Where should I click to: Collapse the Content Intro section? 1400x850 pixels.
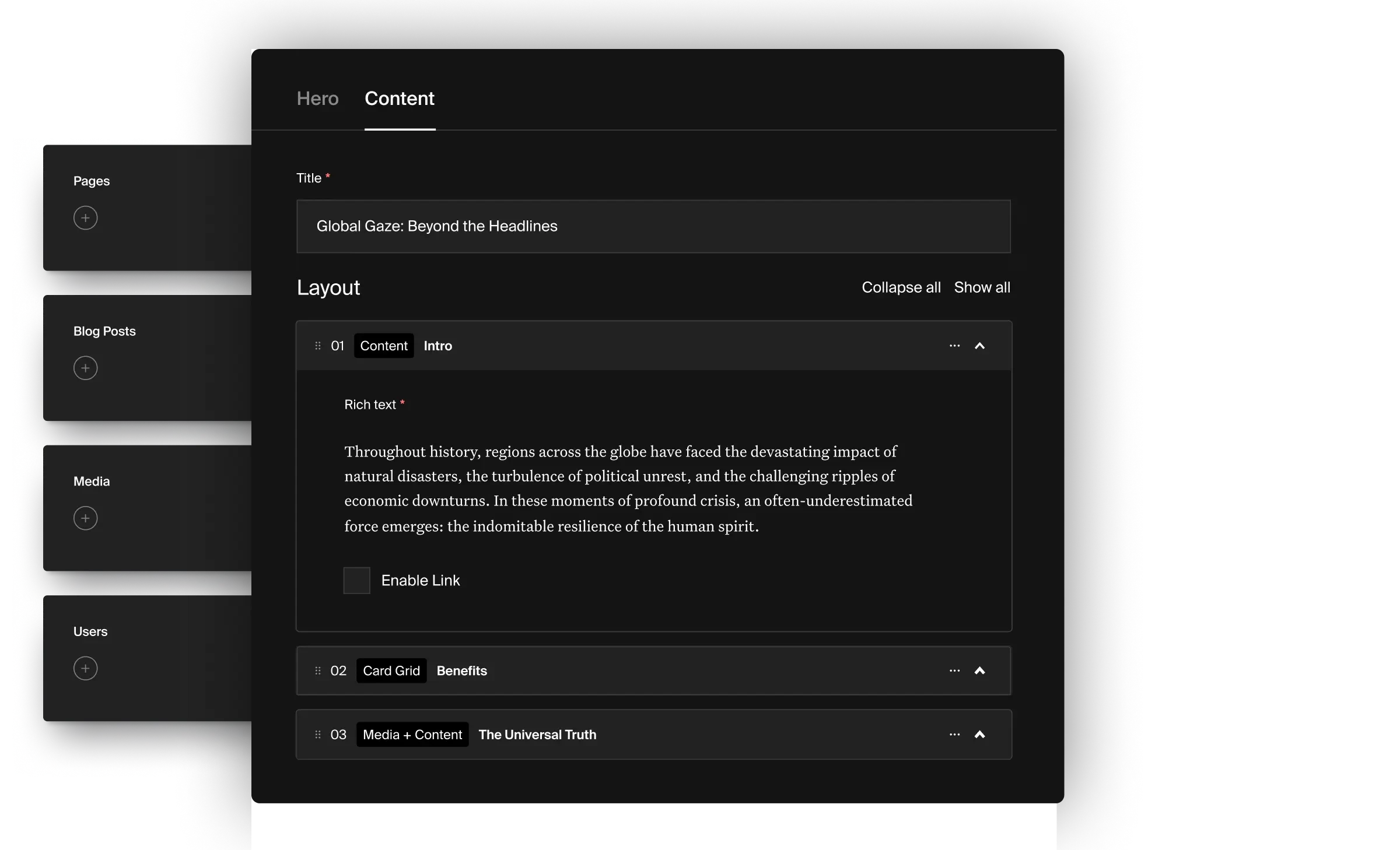coord(980,345)
